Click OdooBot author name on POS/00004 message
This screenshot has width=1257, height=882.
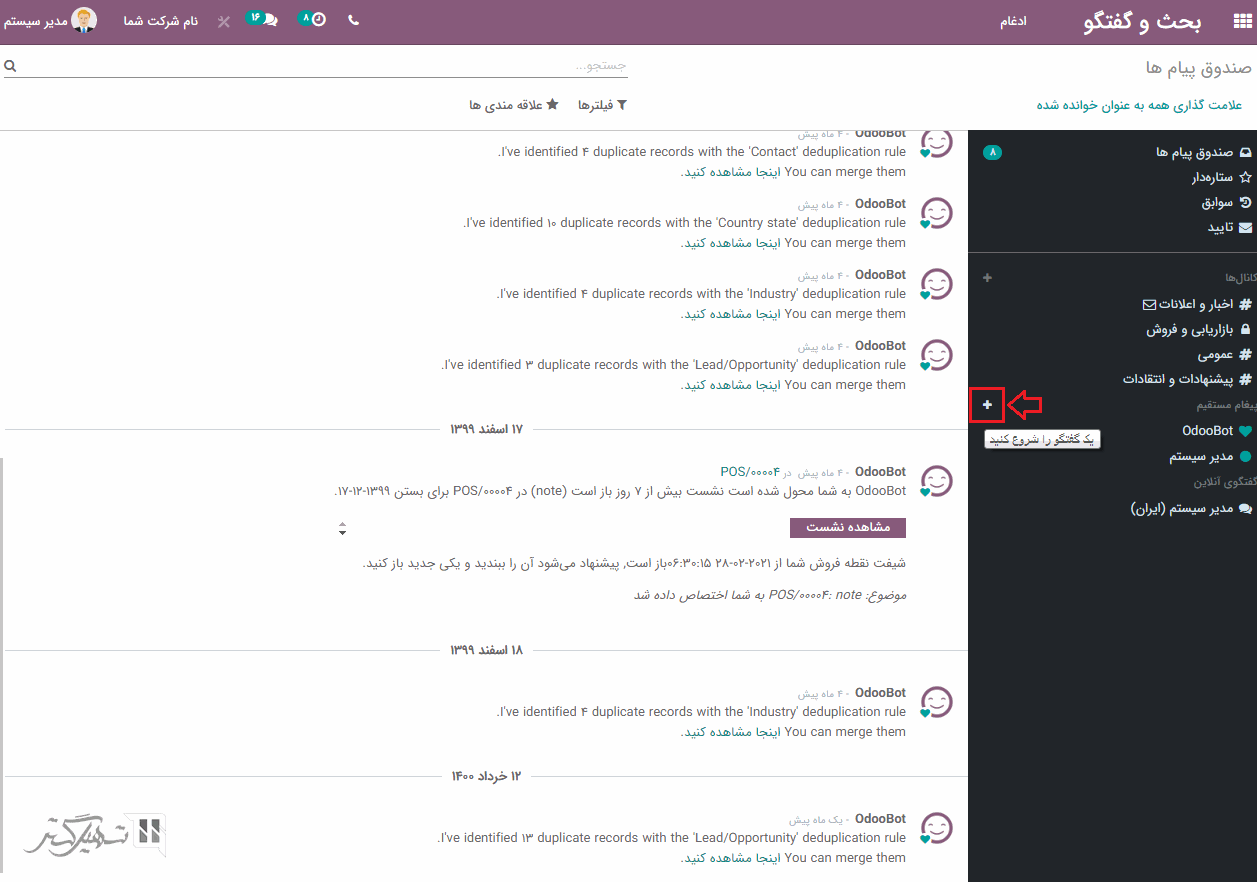tap(880, 472)
